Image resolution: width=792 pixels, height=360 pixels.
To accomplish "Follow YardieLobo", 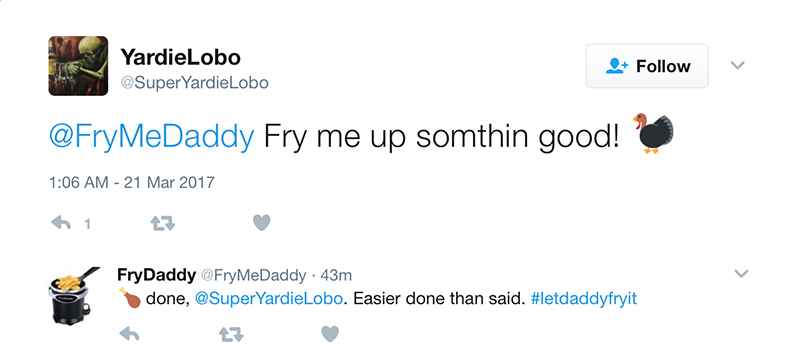I will click(x=647, y=66).
